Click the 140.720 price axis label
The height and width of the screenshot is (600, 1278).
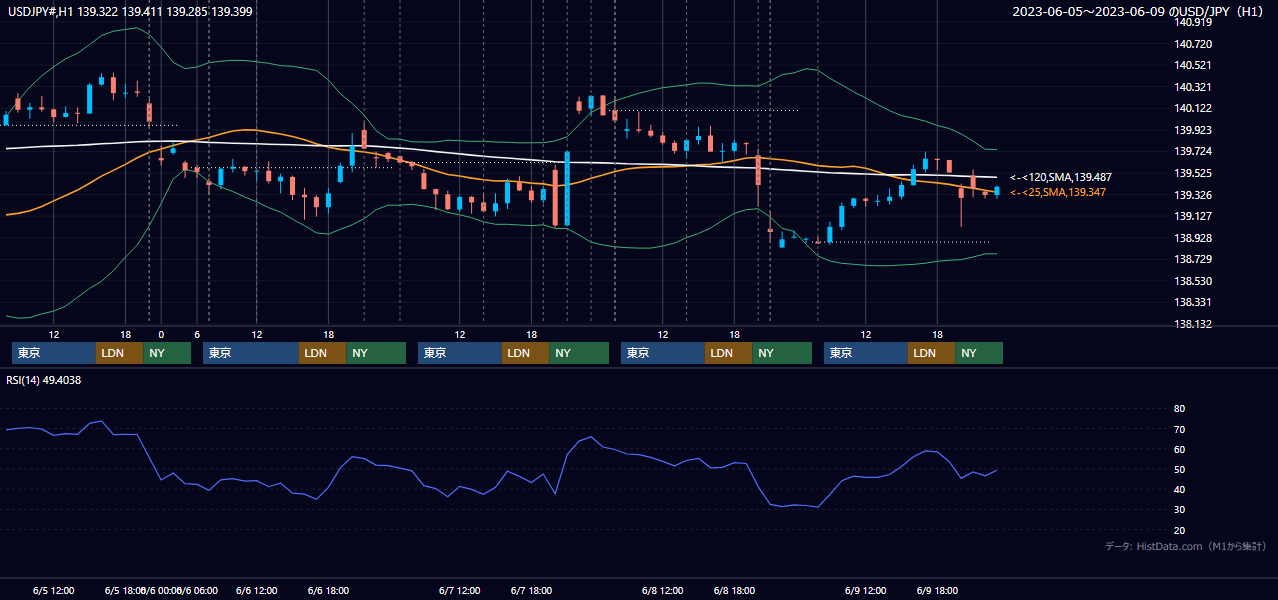point(1193,45)
